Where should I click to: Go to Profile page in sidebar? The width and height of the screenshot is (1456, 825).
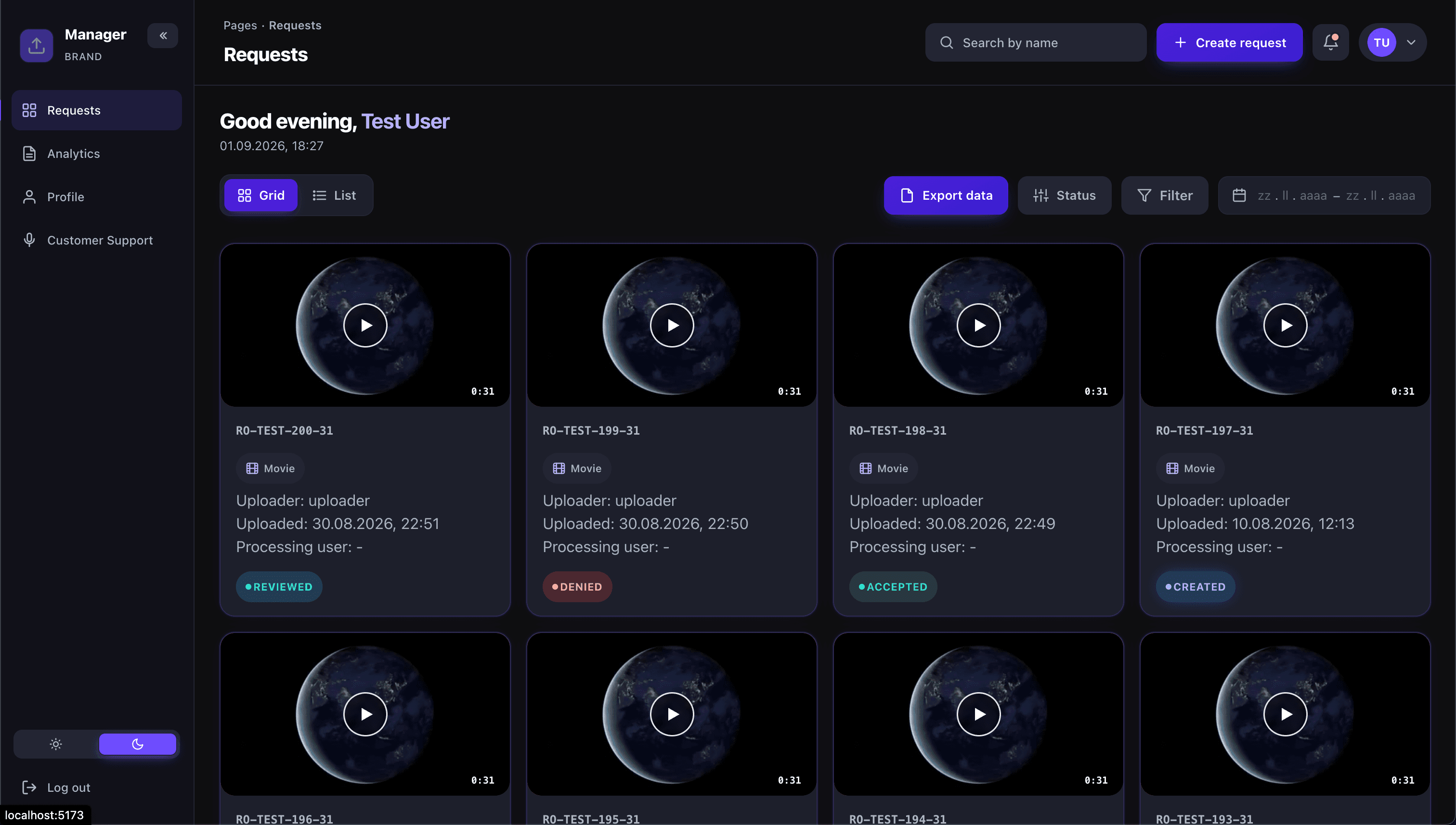(96, 196)
